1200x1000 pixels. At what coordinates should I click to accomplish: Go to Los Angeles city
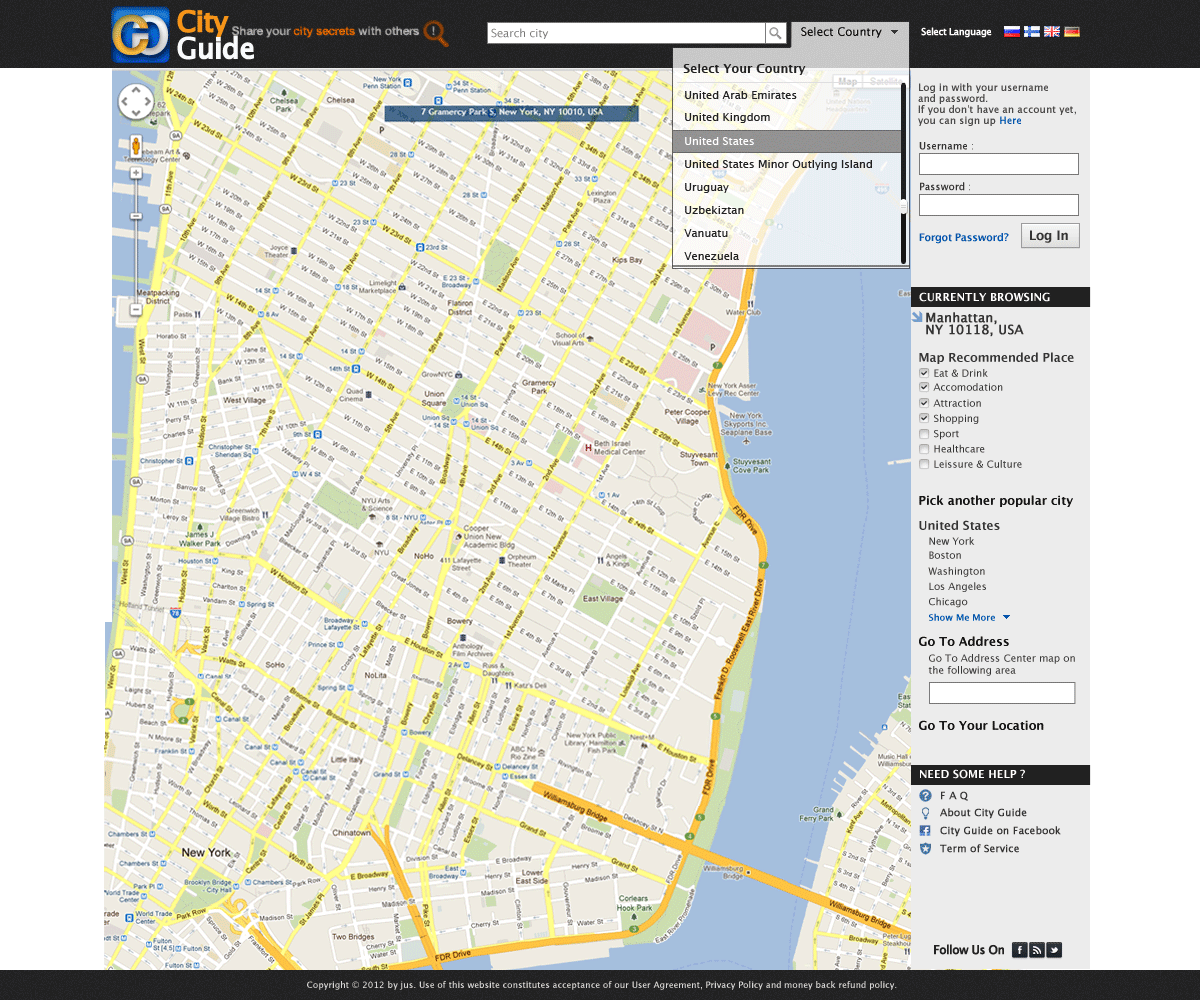click(957, 587)
